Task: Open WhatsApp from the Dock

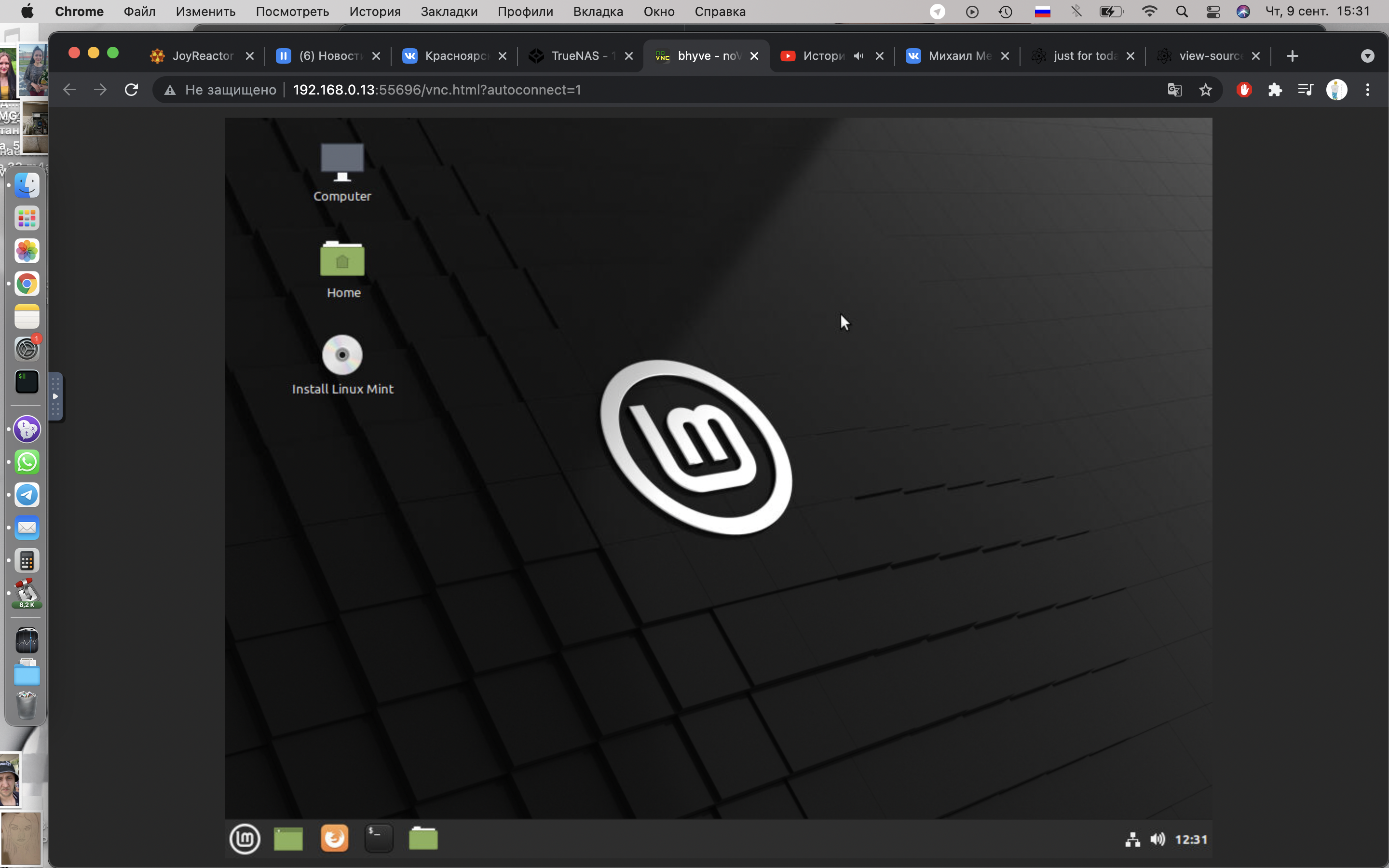Action: coord(27,462)
